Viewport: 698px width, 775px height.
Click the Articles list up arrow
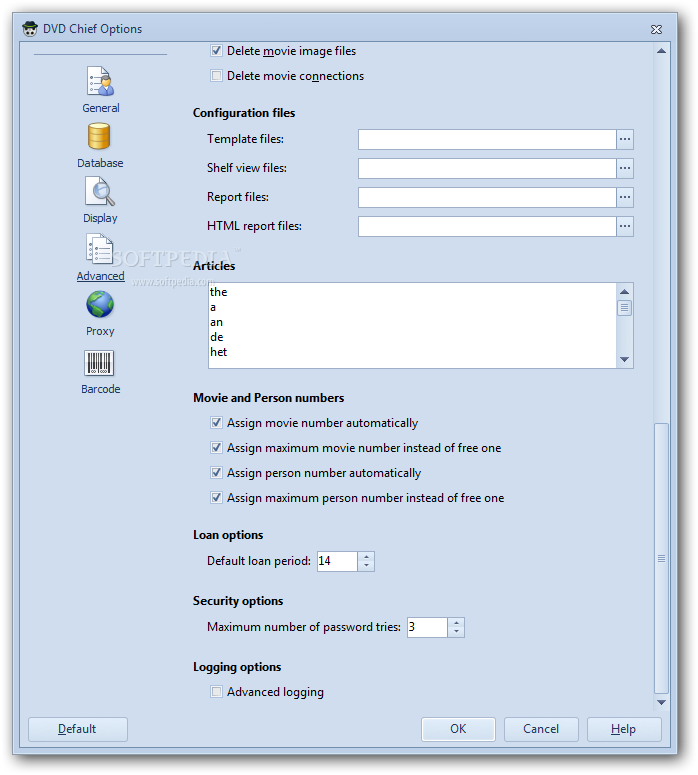tap(624, 292)
